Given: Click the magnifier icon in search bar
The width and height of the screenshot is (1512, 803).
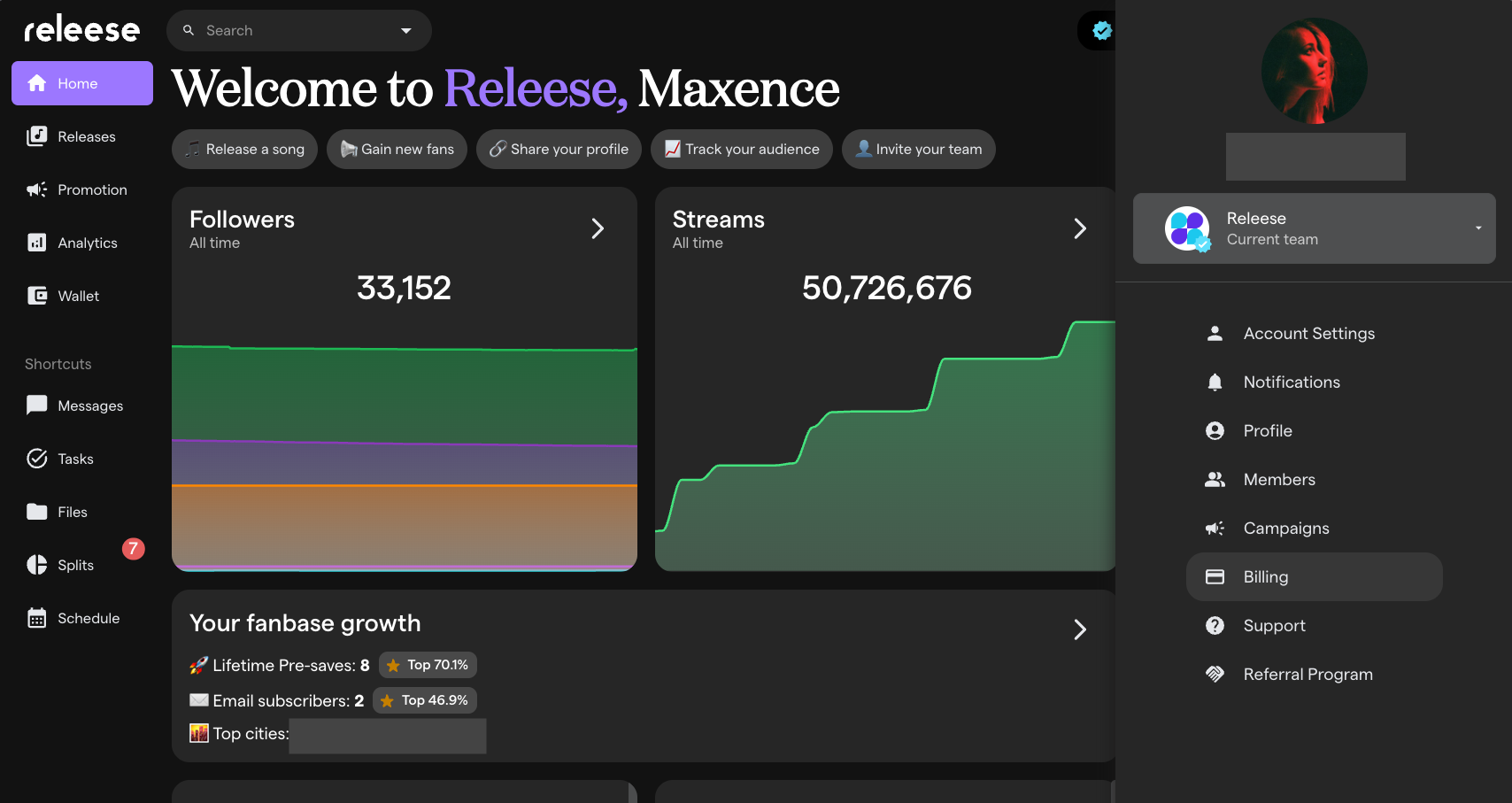Looking at the screenshot, I should (x=189, y=30).
